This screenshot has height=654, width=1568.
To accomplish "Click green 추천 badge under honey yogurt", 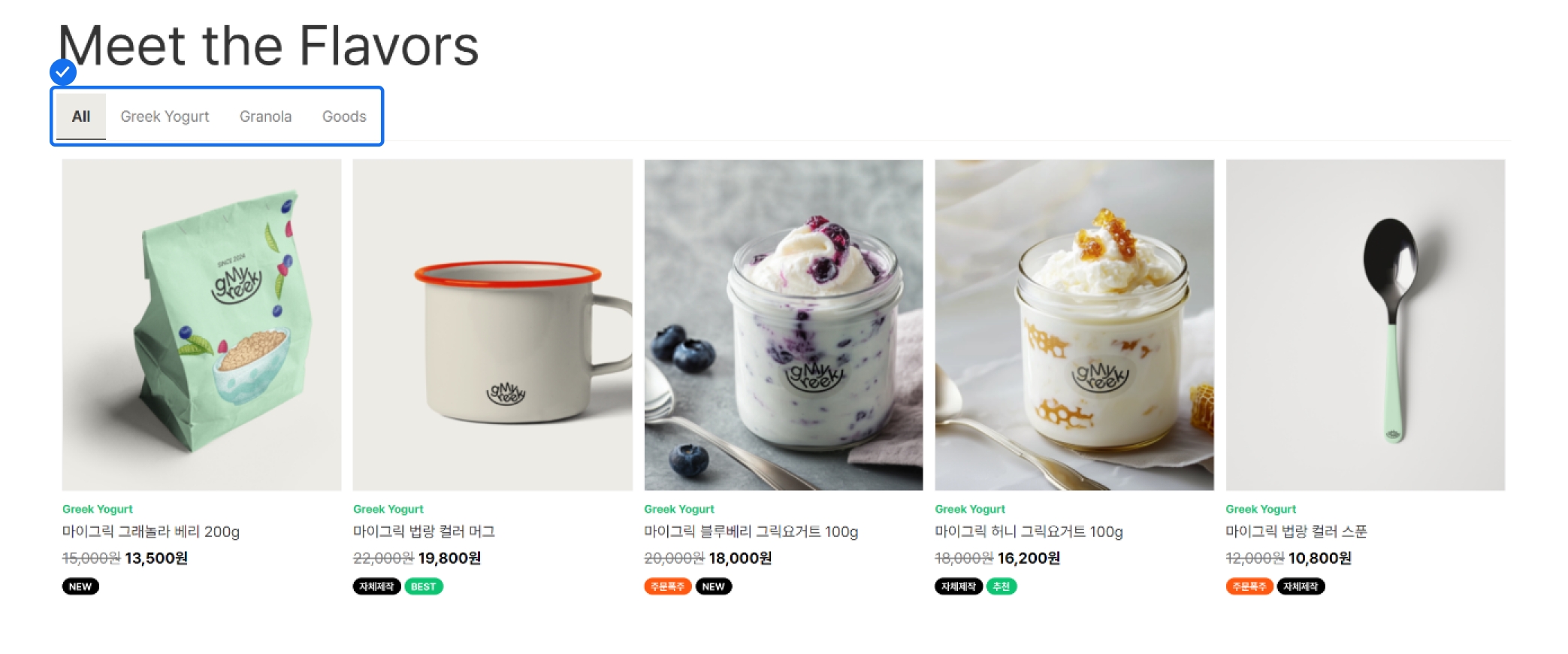I will pos(1001,586).
